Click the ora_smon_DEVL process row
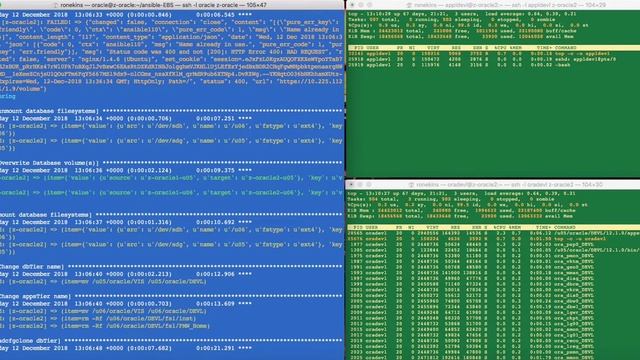 point(471,330)
